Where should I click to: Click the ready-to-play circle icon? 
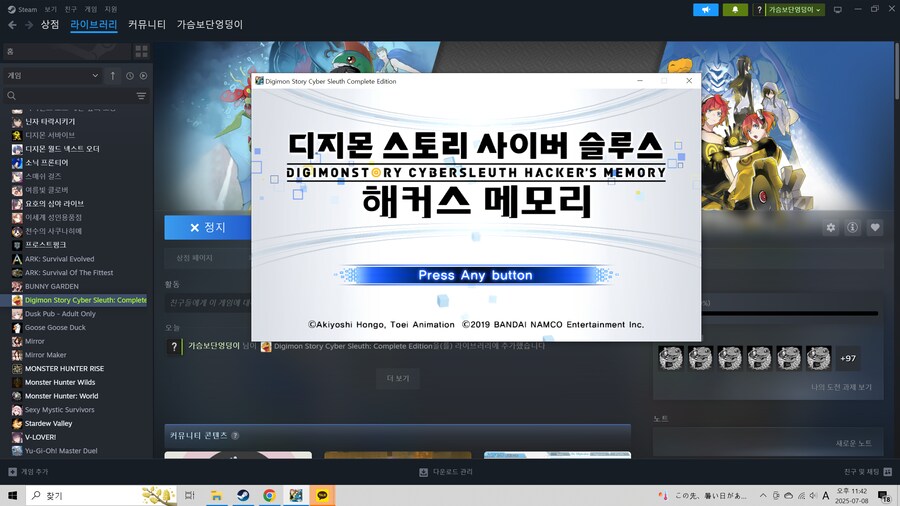point(143,76)
